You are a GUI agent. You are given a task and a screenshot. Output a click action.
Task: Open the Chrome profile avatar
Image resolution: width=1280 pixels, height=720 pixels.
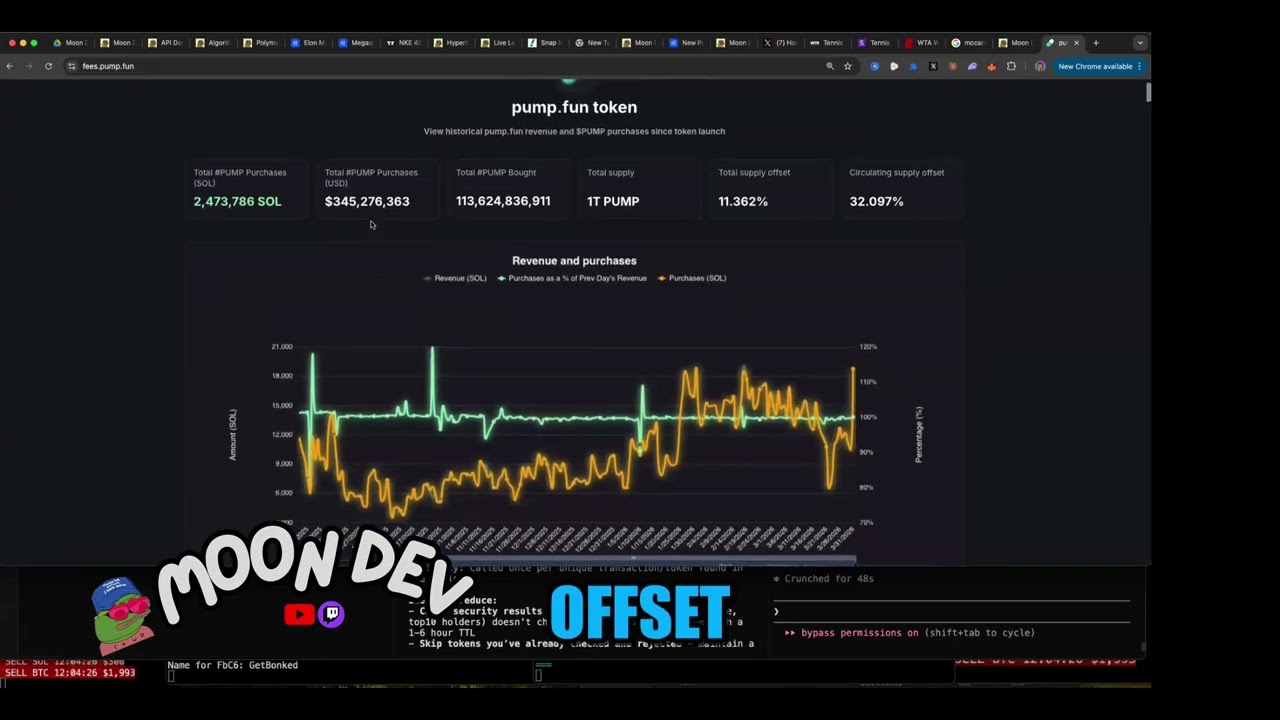(1040, 66)
